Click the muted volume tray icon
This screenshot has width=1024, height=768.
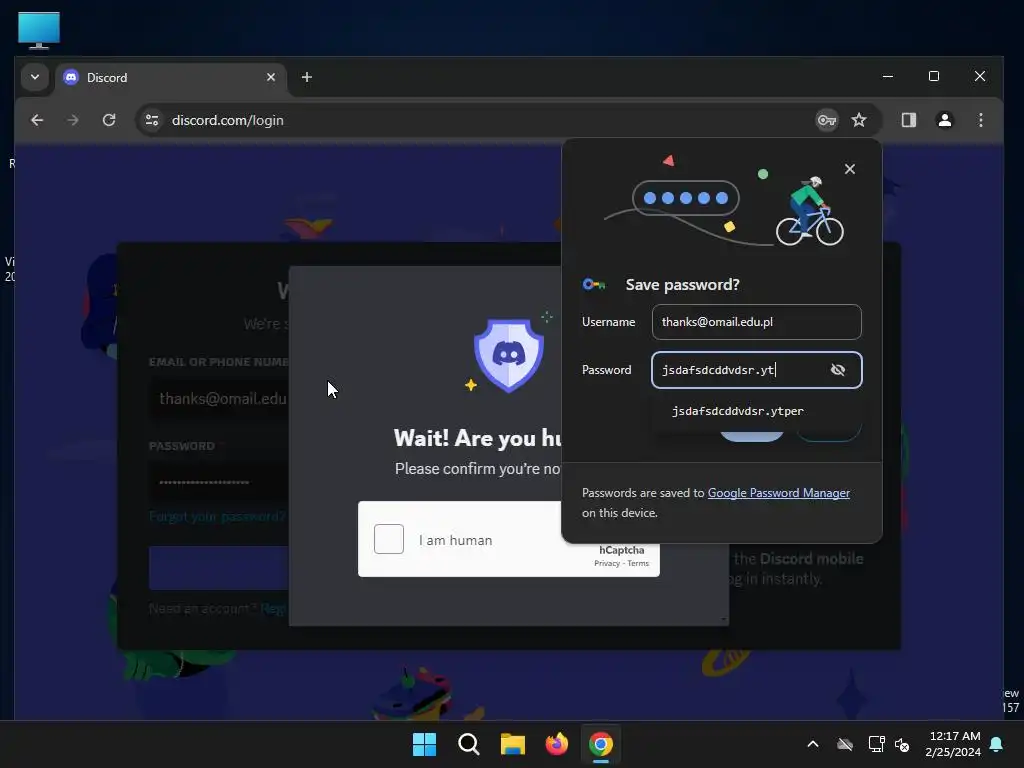902,744
